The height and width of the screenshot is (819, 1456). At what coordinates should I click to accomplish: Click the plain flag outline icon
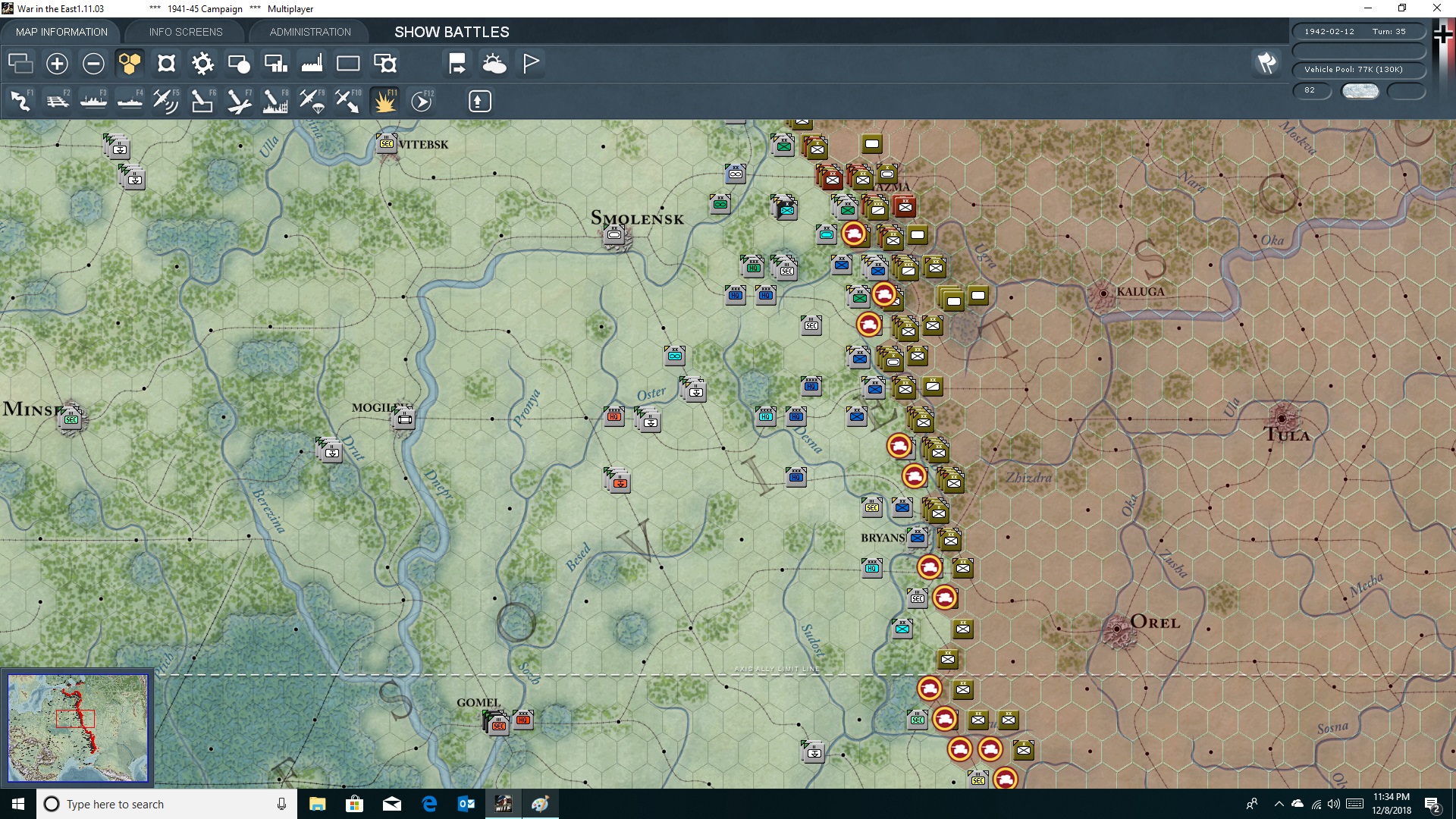pos(531,64)
